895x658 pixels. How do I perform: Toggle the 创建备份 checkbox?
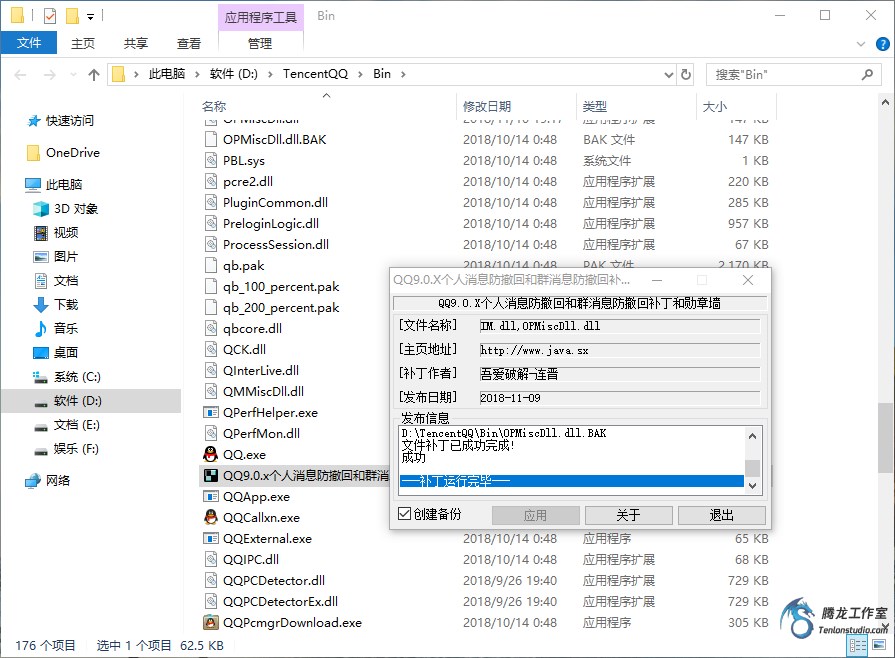pyautogui.click(x=404, y=514)
